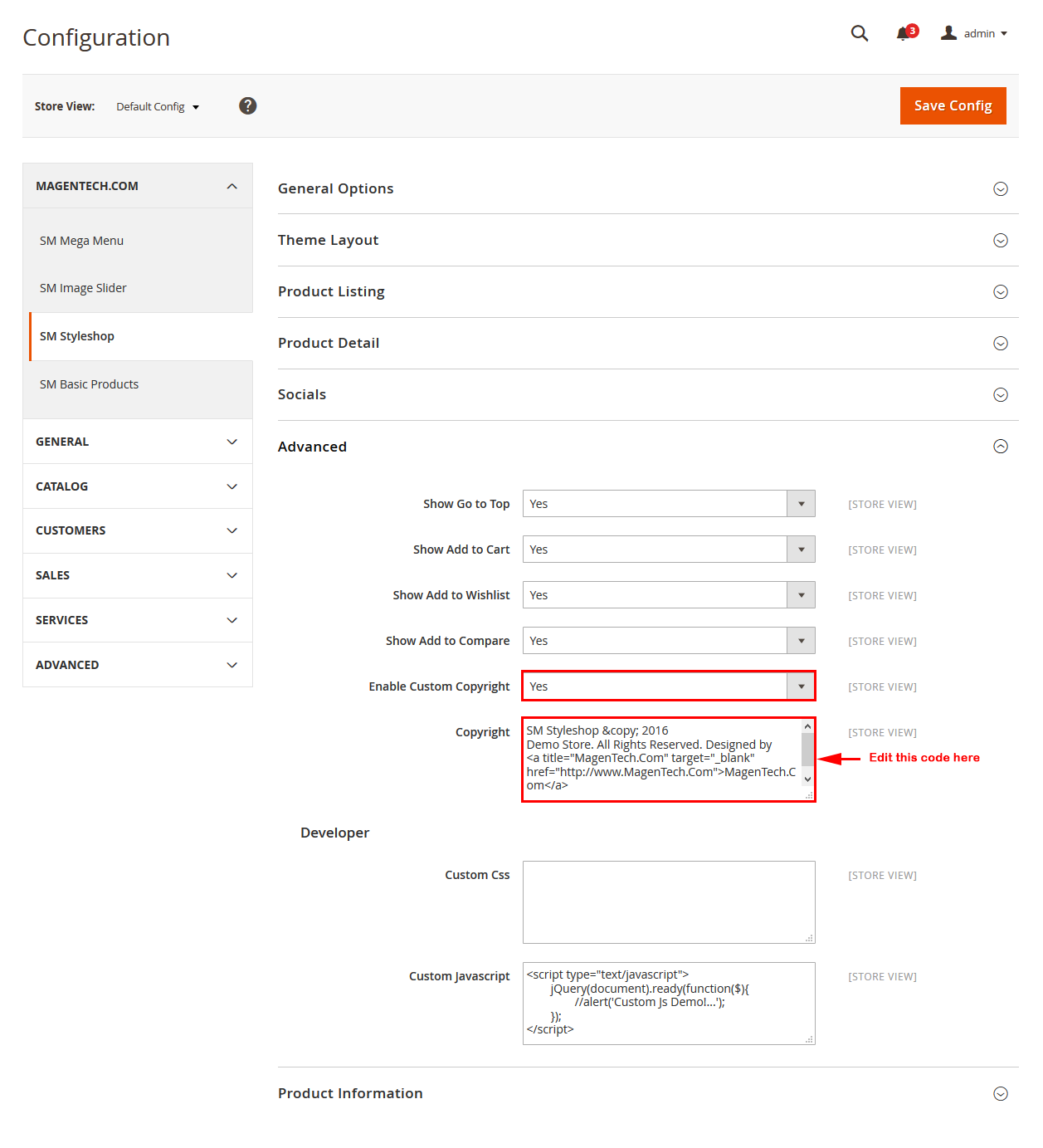The image size is (1043, 1148).
Task: Expand the SALES sidebar group
Action: 137,575
